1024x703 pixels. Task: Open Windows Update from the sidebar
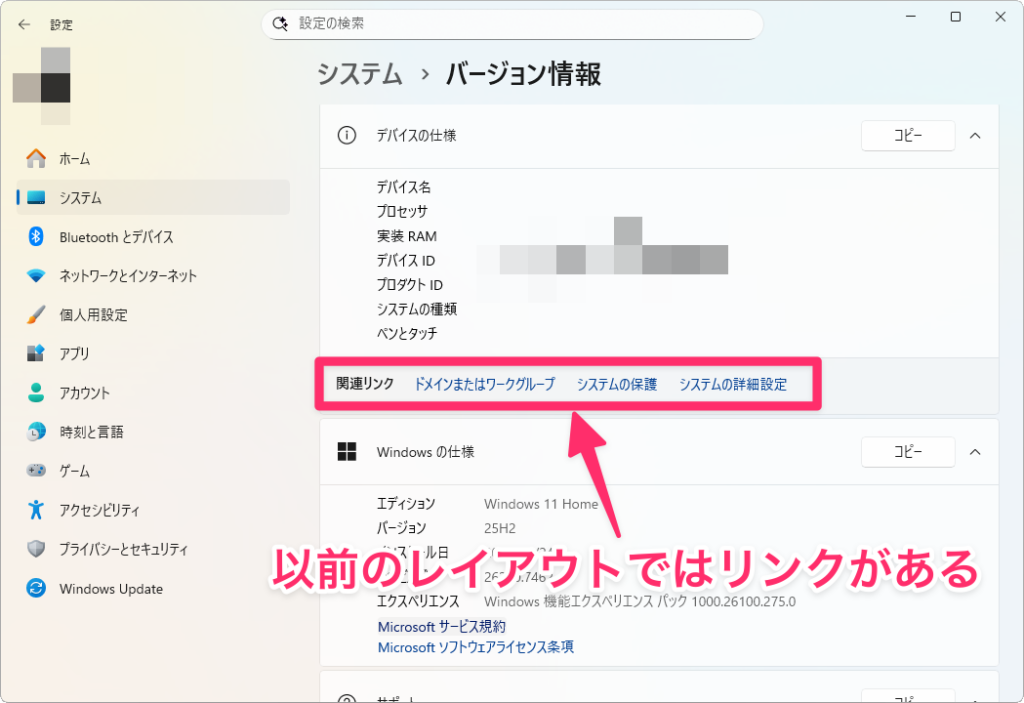coord(110,589)
